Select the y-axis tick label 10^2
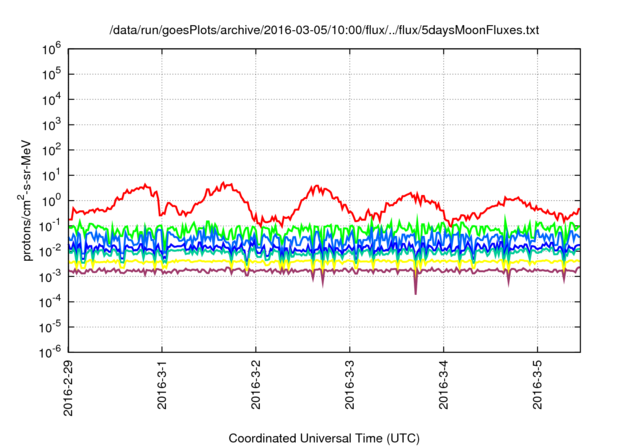This screenshot has height=448, width=640. point(51,151)
